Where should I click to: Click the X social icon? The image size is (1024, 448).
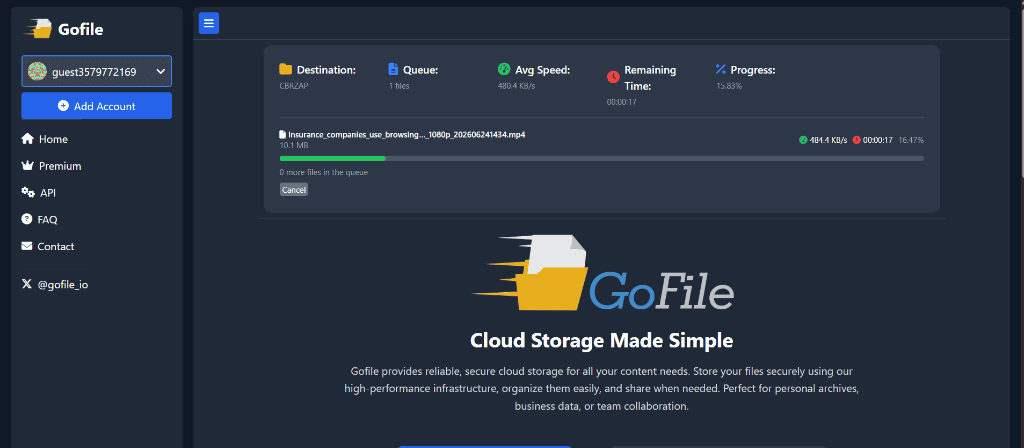(x=27, y=284)
